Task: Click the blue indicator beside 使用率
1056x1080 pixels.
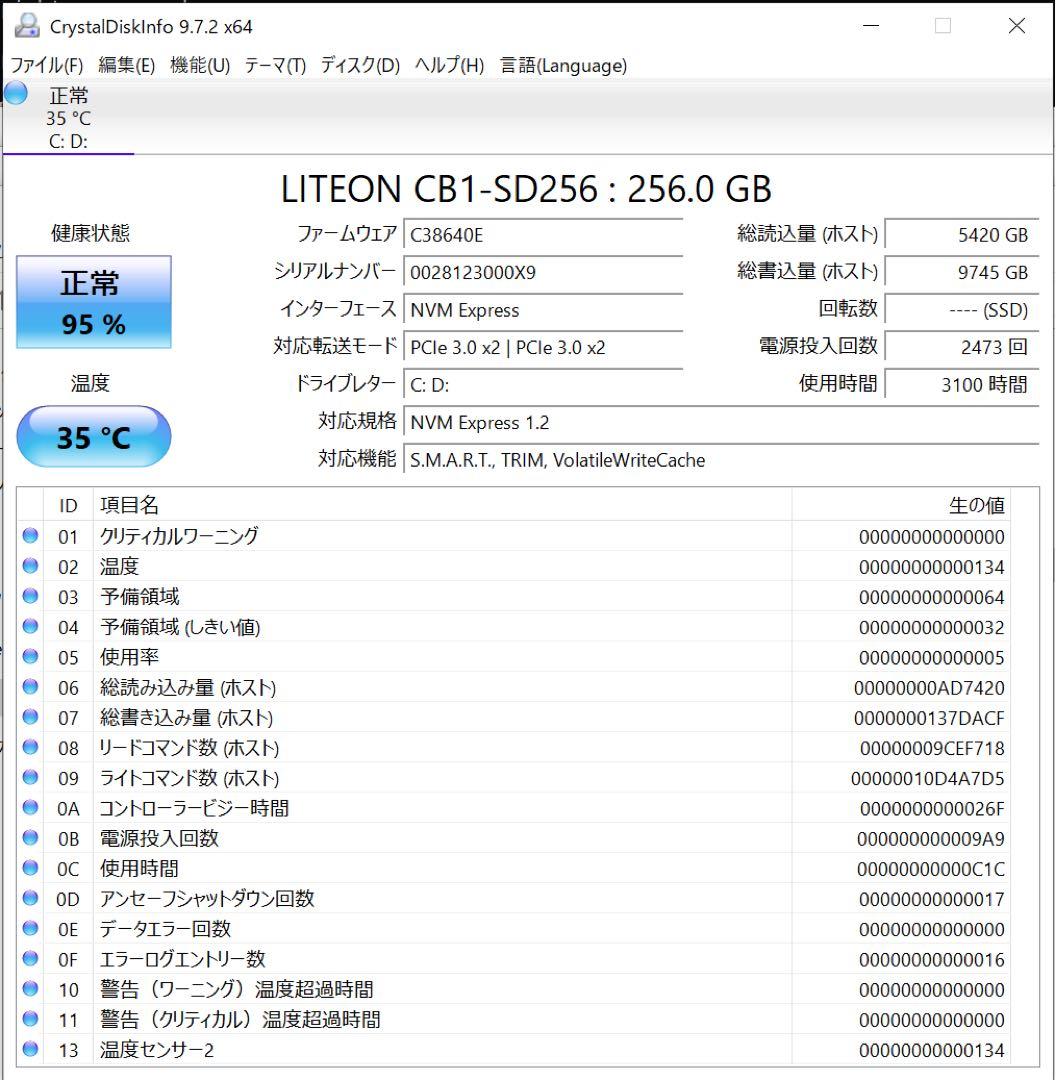Action: (30, 657)
